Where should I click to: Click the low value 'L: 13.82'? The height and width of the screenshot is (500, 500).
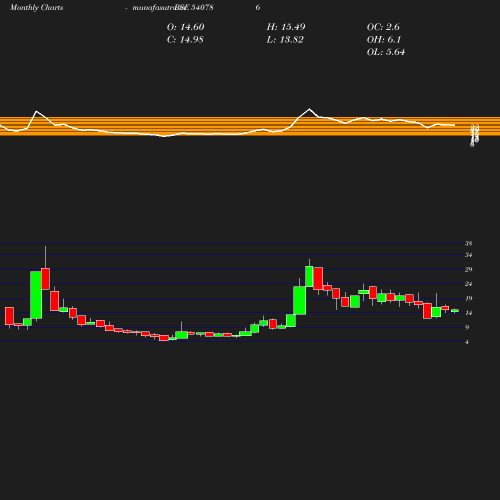tap(285, 40)
